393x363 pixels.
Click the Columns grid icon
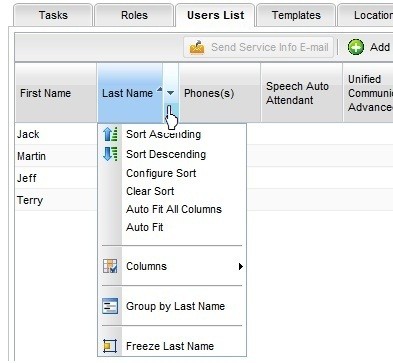110,266
